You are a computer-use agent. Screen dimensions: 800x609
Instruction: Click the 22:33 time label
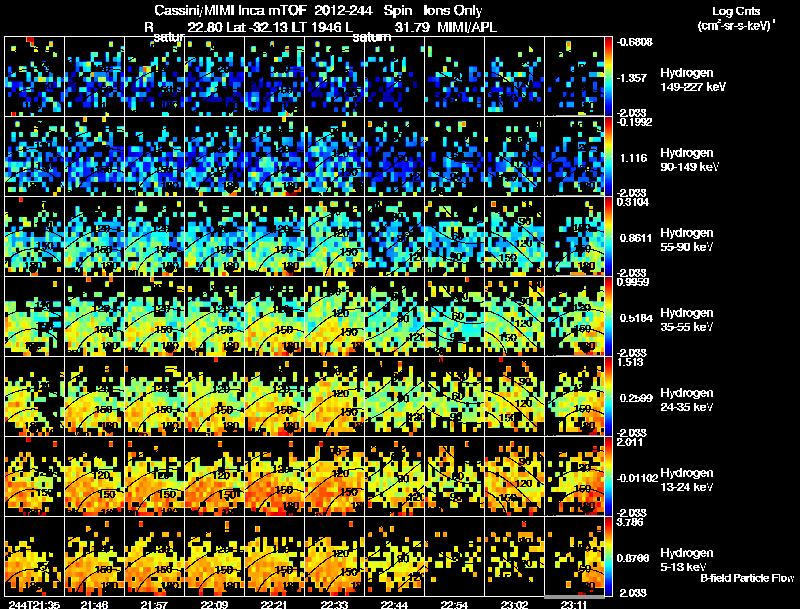tap(335, 604)
